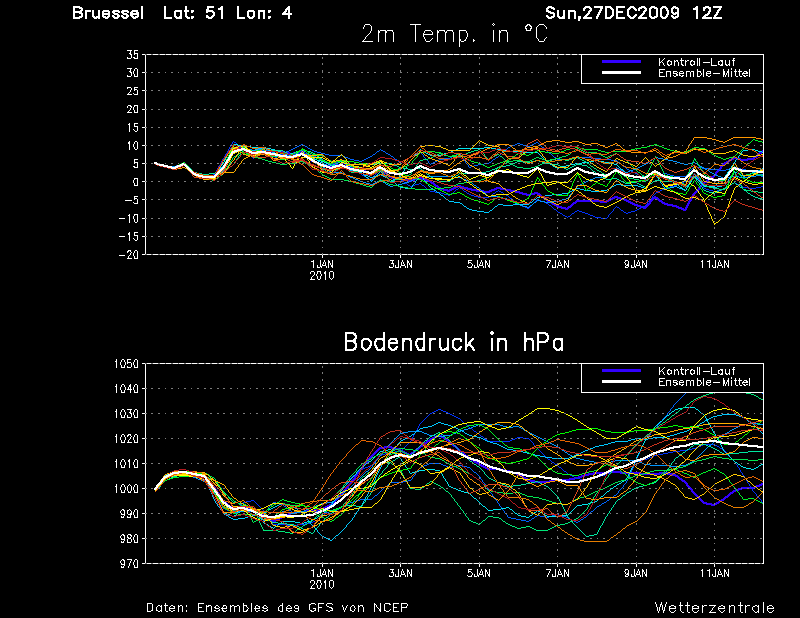Image resolution: width=800 pixels, height=618 pixels.
Task: Click the '2m Temp. in °C' chart title
Action: [455, 34]
